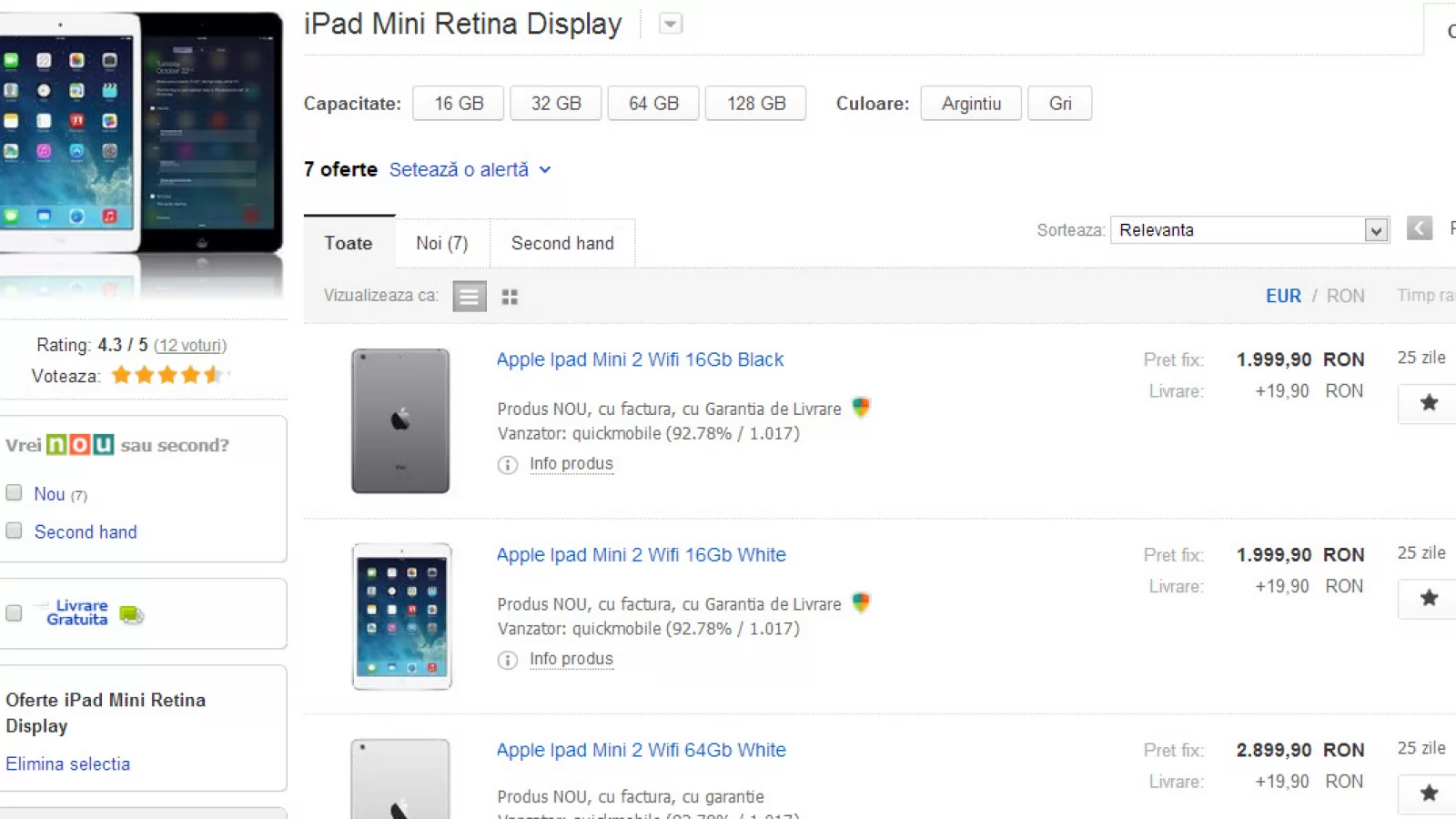This screenshot has height=819, width=1456.
Task: Tick the Second hand checkbox
Action: [x=14, y=530]
